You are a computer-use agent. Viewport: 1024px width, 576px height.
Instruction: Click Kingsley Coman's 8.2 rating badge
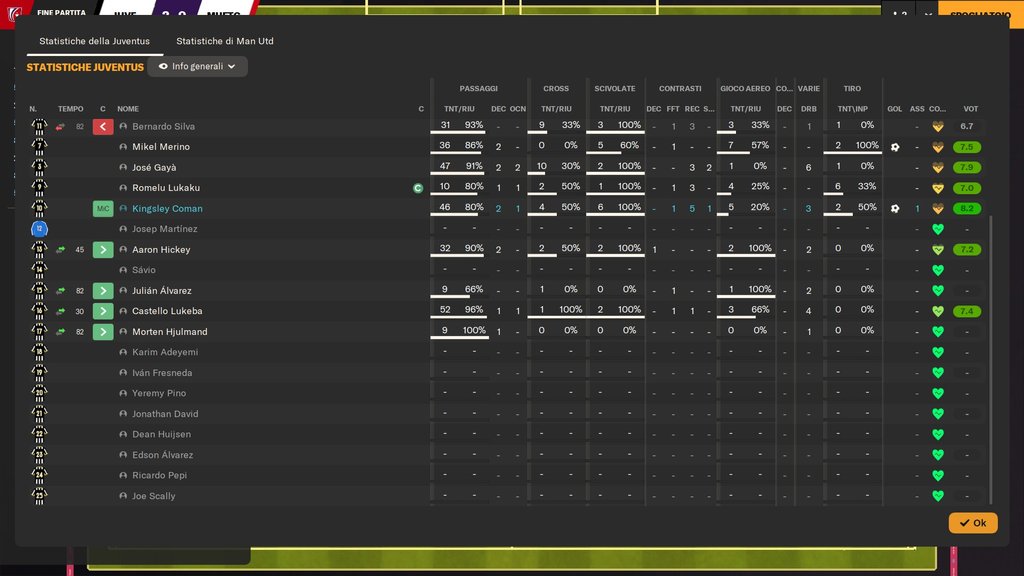pyautogui.click(x=967, y=208)
